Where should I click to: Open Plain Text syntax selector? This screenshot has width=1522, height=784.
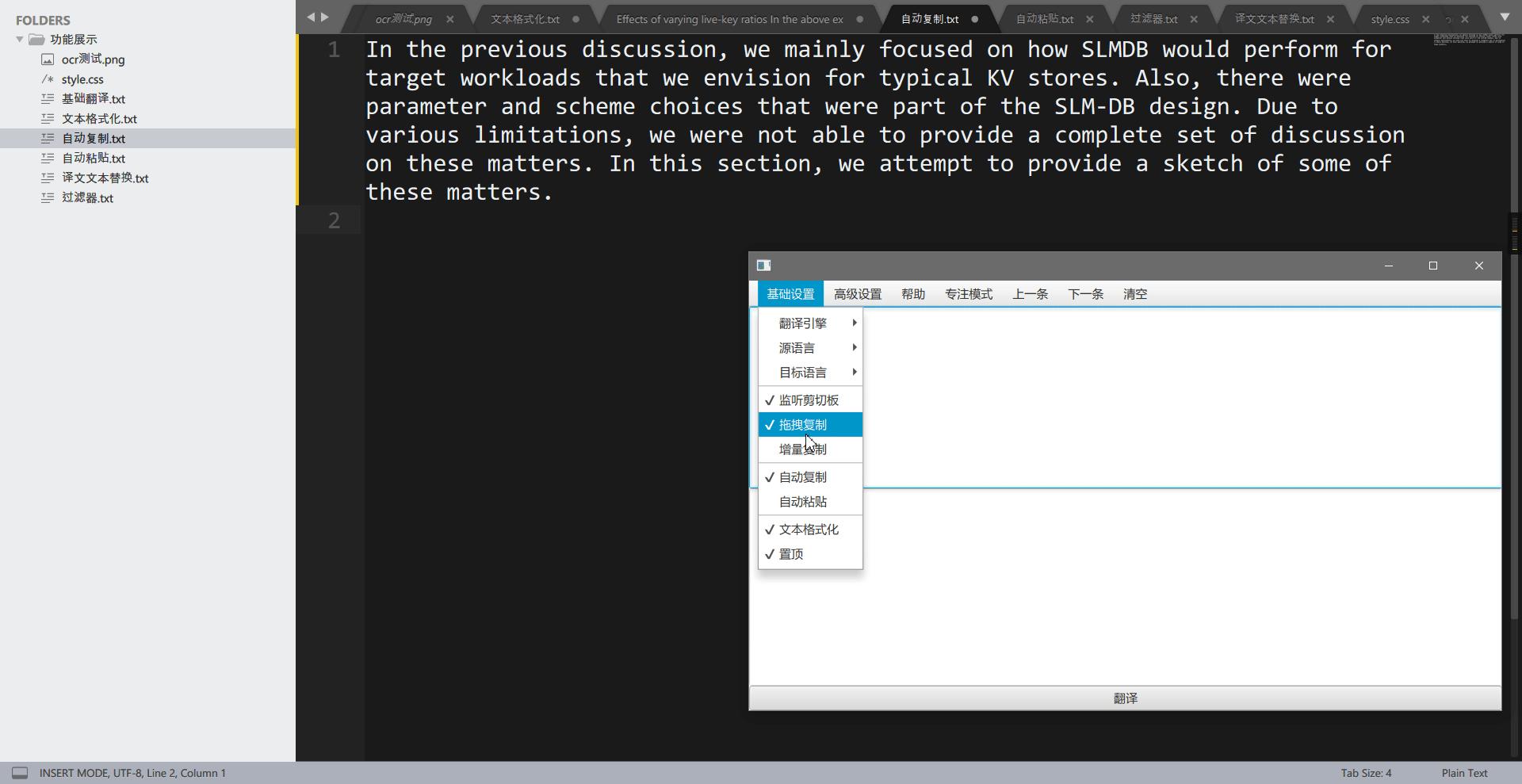[1464, 773]
